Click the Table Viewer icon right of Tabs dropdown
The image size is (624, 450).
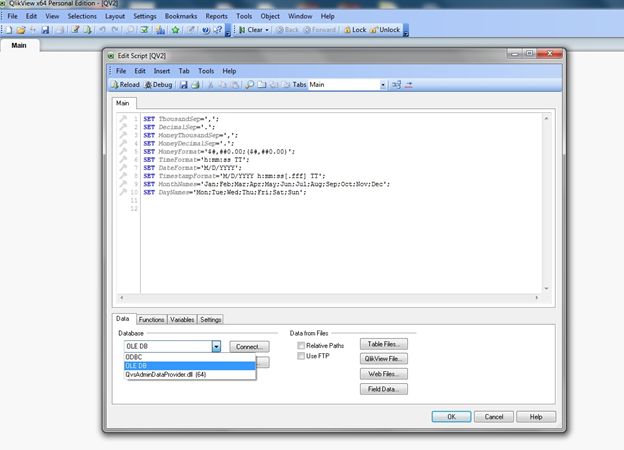[396, 85]
